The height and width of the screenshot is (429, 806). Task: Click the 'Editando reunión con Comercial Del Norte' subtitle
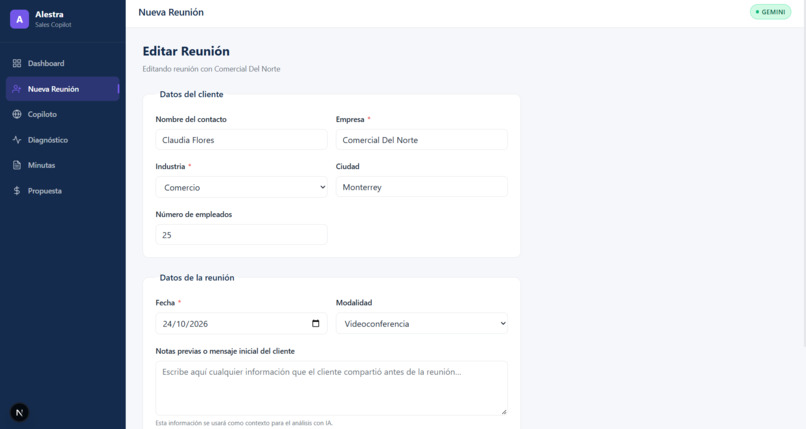pos(211,69)
